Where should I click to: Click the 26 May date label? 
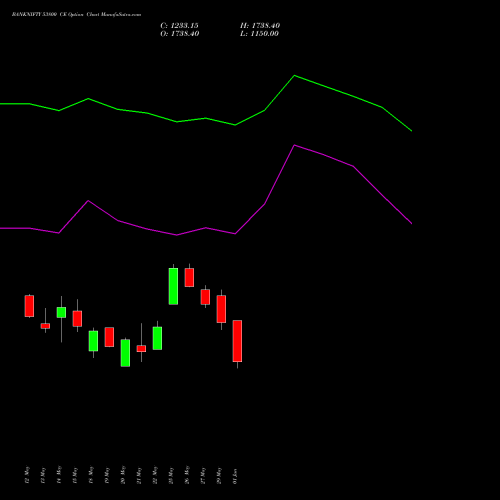[187, 475]
